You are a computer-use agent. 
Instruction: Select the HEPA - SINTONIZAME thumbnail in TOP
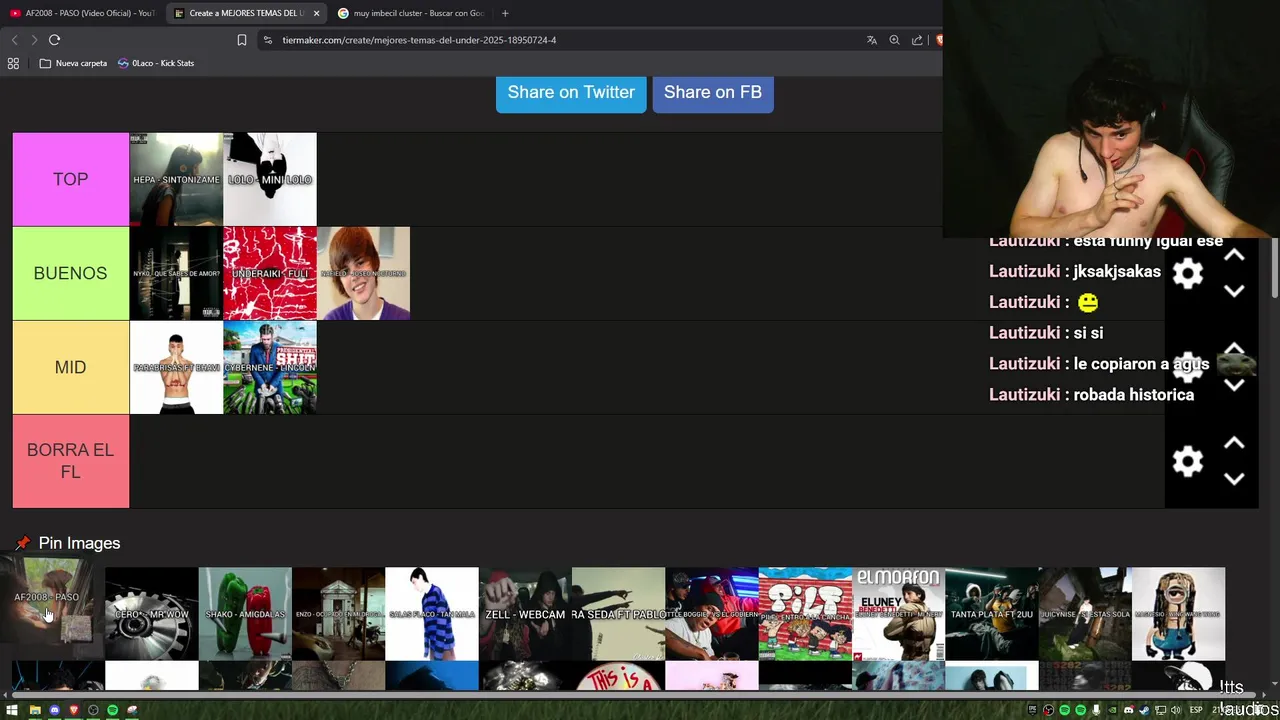[176, 179]
